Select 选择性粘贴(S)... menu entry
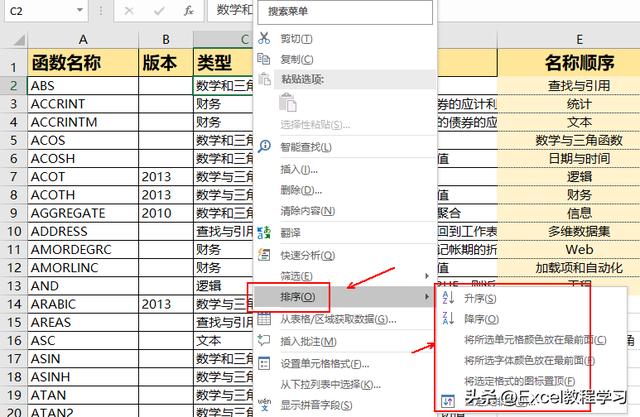The width and height of the screenshot is (640, 417). tap(315, 124)
